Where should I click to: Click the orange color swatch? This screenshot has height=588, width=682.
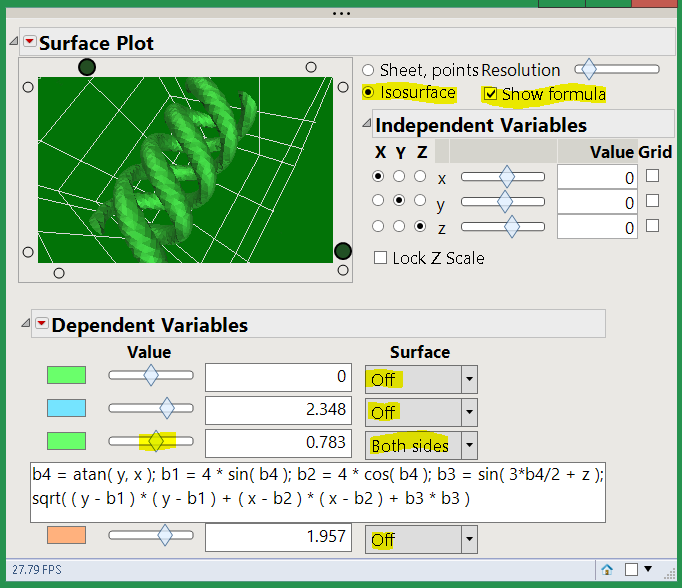[67, 535]
